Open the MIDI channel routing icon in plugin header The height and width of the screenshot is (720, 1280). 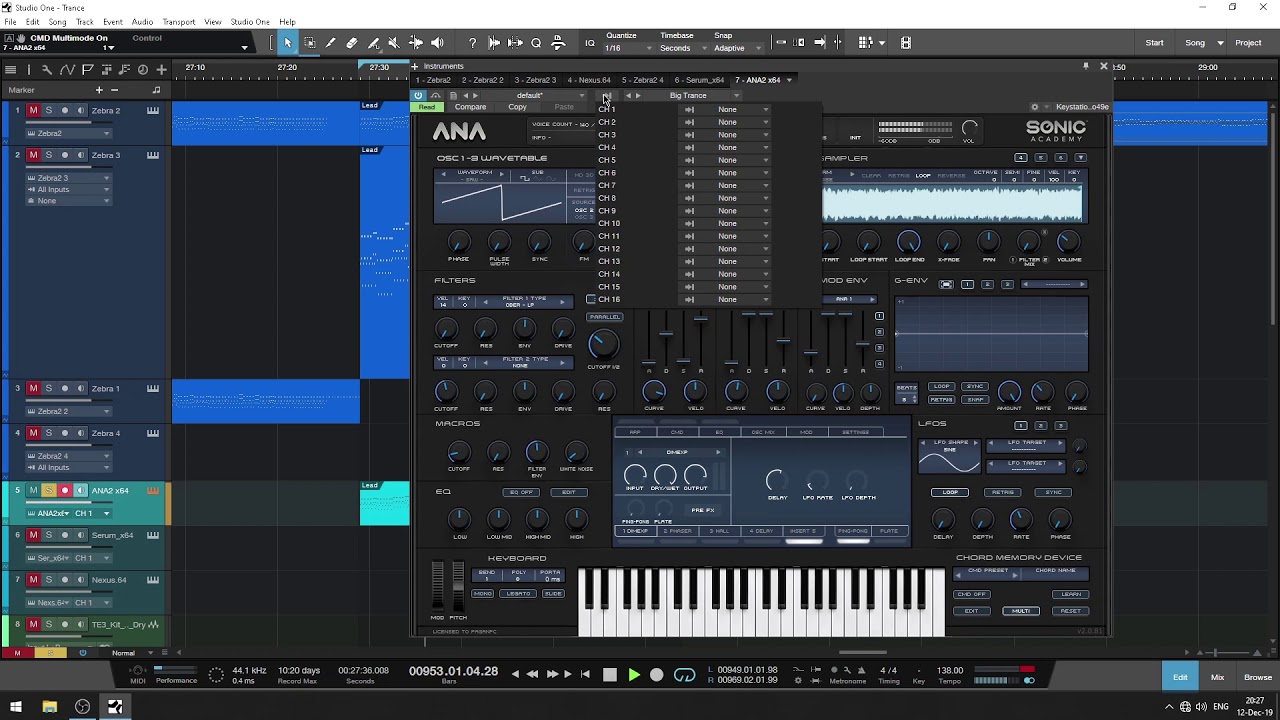(x=606, y=96)
